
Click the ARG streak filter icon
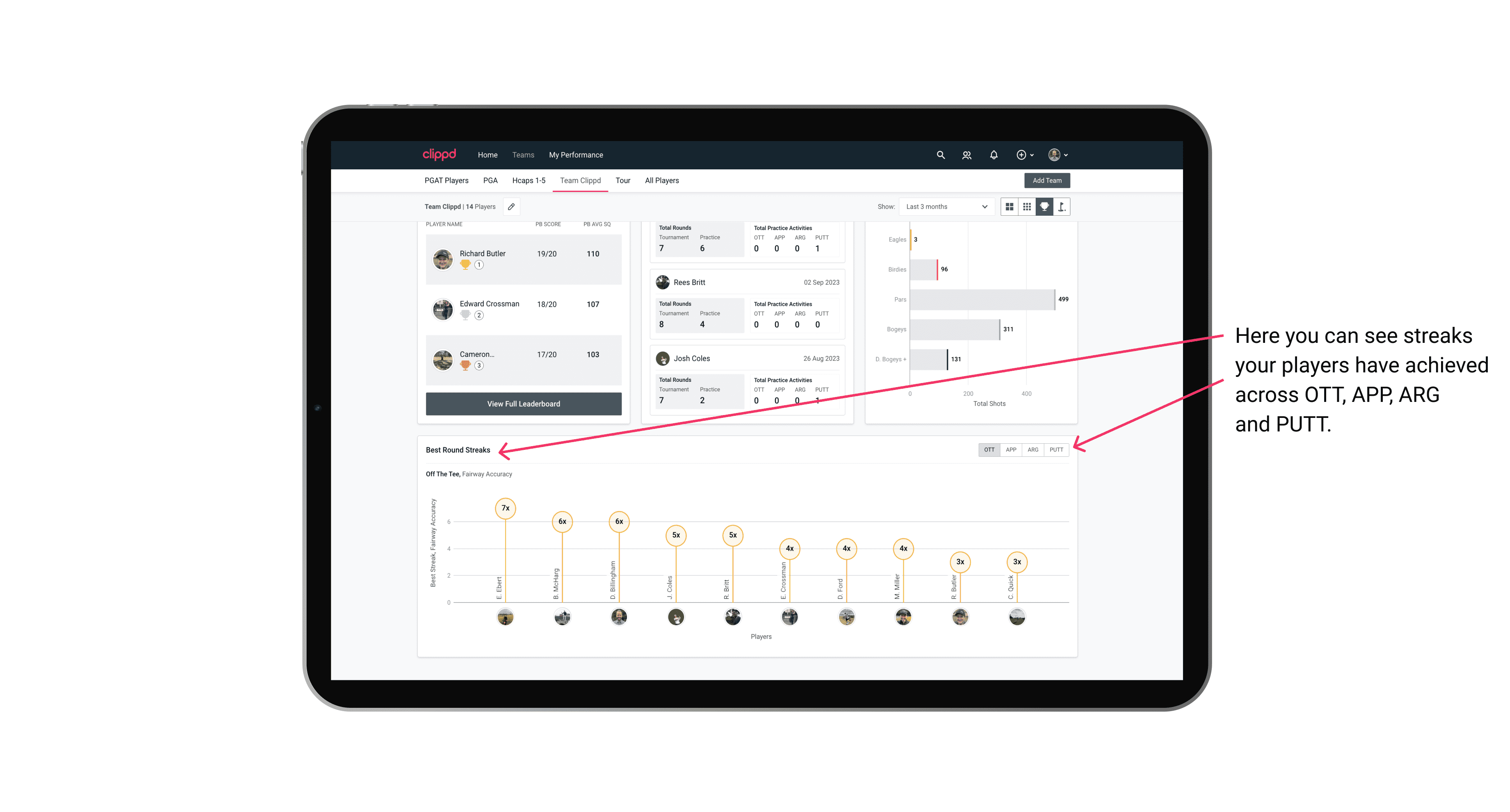(x=1033, y=449)
